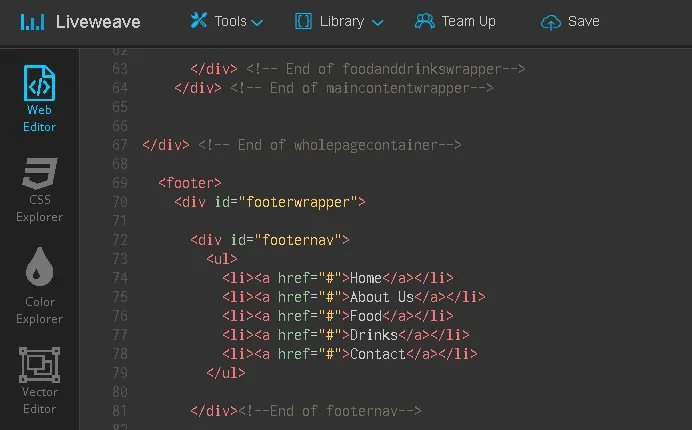Viewport: 692px width, 430px height.
Task: Click the opening <footer> tag
Action: pos(190,183)
